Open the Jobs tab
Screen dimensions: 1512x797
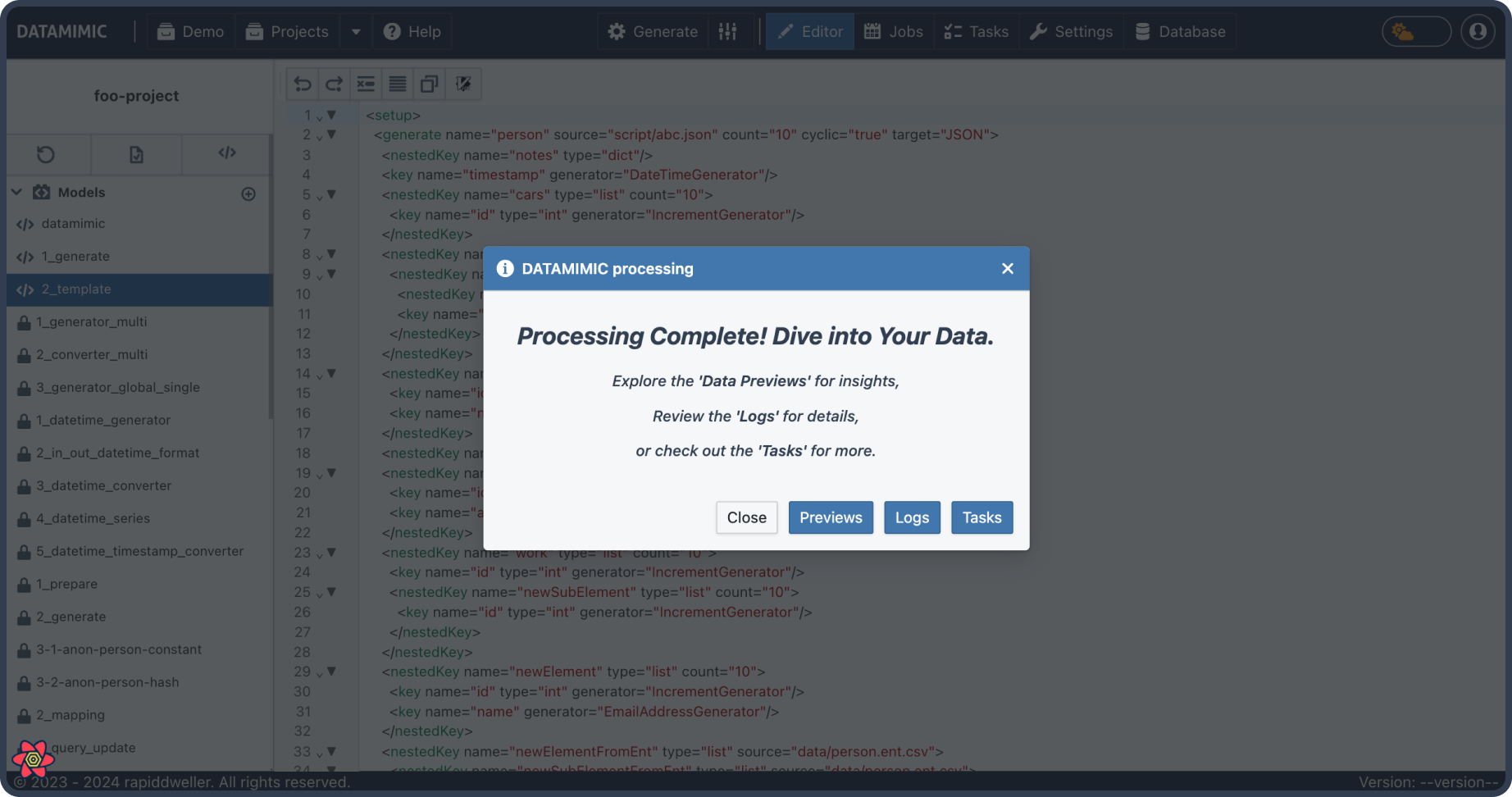[x=894, y=32]
